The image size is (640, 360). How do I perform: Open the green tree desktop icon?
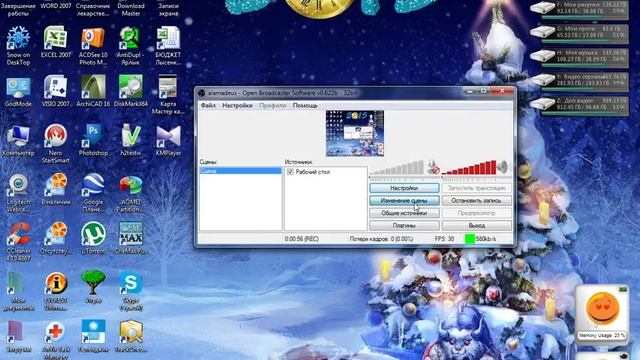[x=93, y=287]
